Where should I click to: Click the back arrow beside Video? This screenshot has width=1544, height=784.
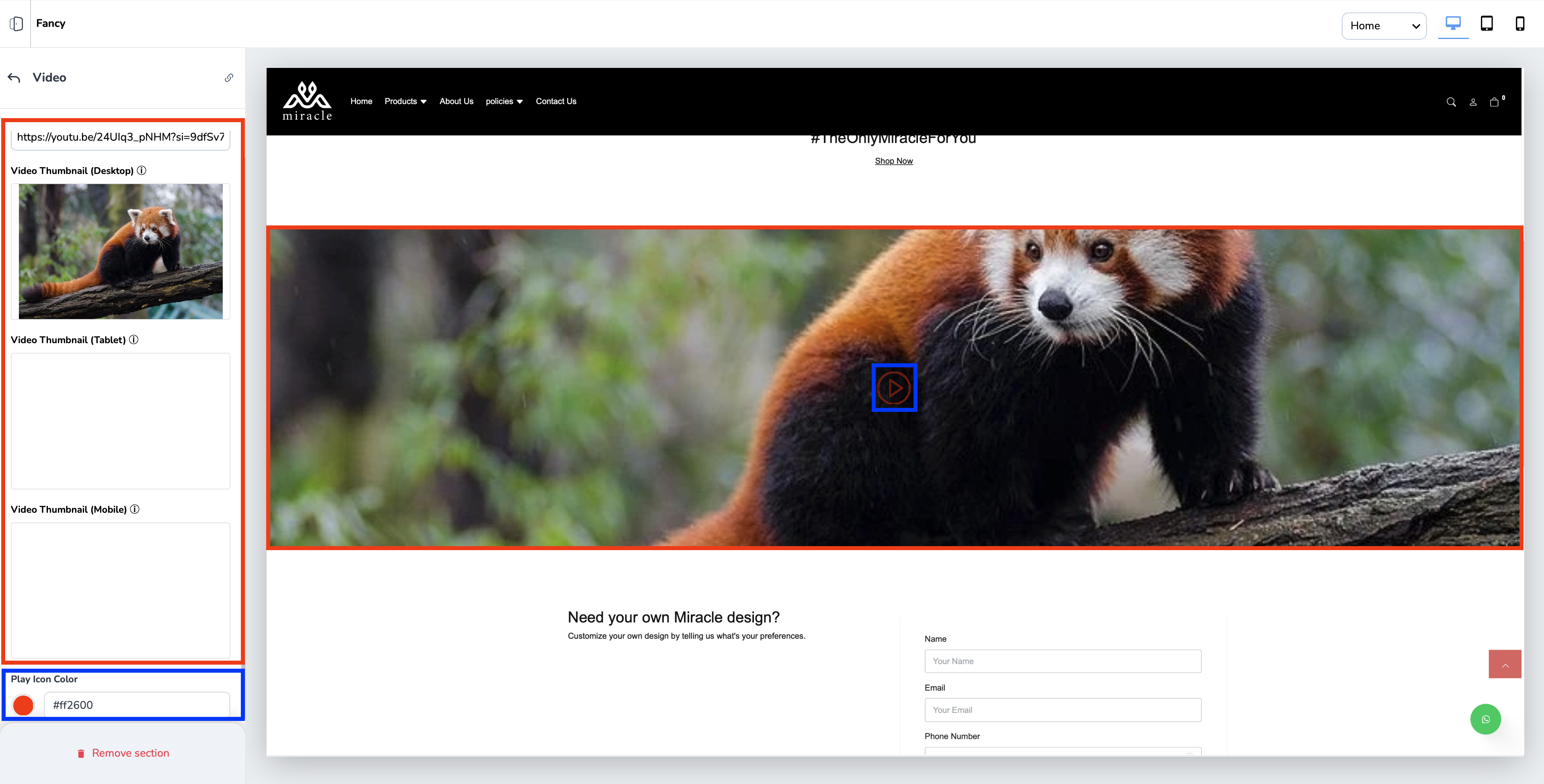pos(14,78)
